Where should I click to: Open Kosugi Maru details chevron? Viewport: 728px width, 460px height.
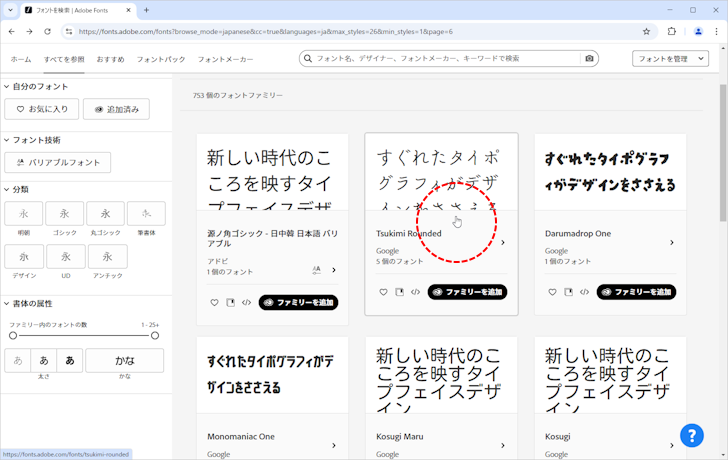click(x=503, y=446)
